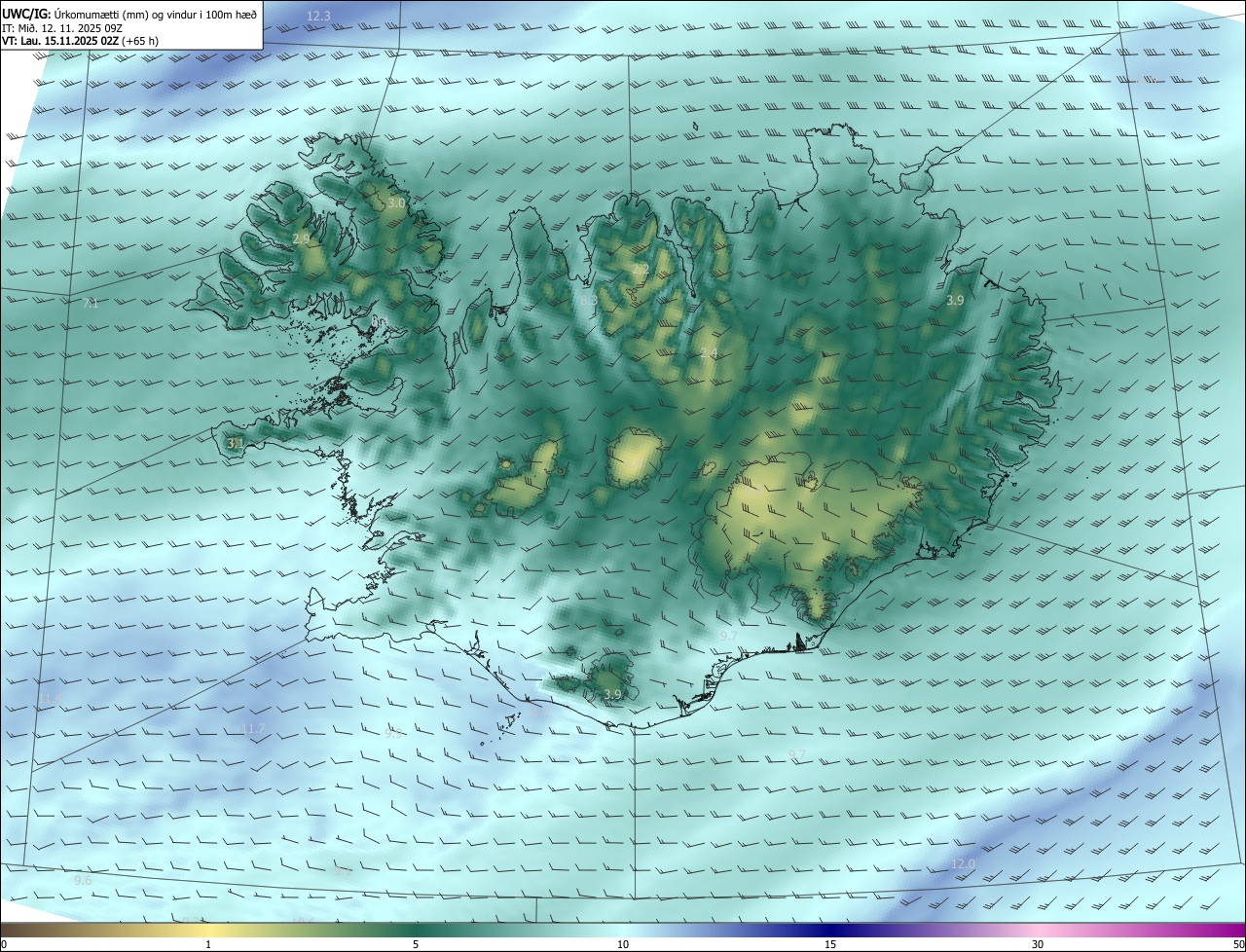Click the 3.1 value on Snæfellsnes peninsula

(x=235, y=443)
